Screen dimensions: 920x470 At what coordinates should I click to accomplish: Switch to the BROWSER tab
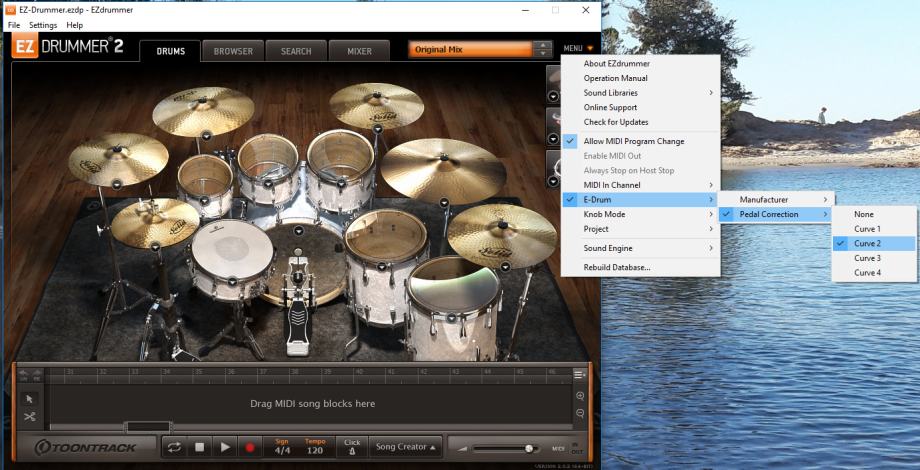click(233, 51)
